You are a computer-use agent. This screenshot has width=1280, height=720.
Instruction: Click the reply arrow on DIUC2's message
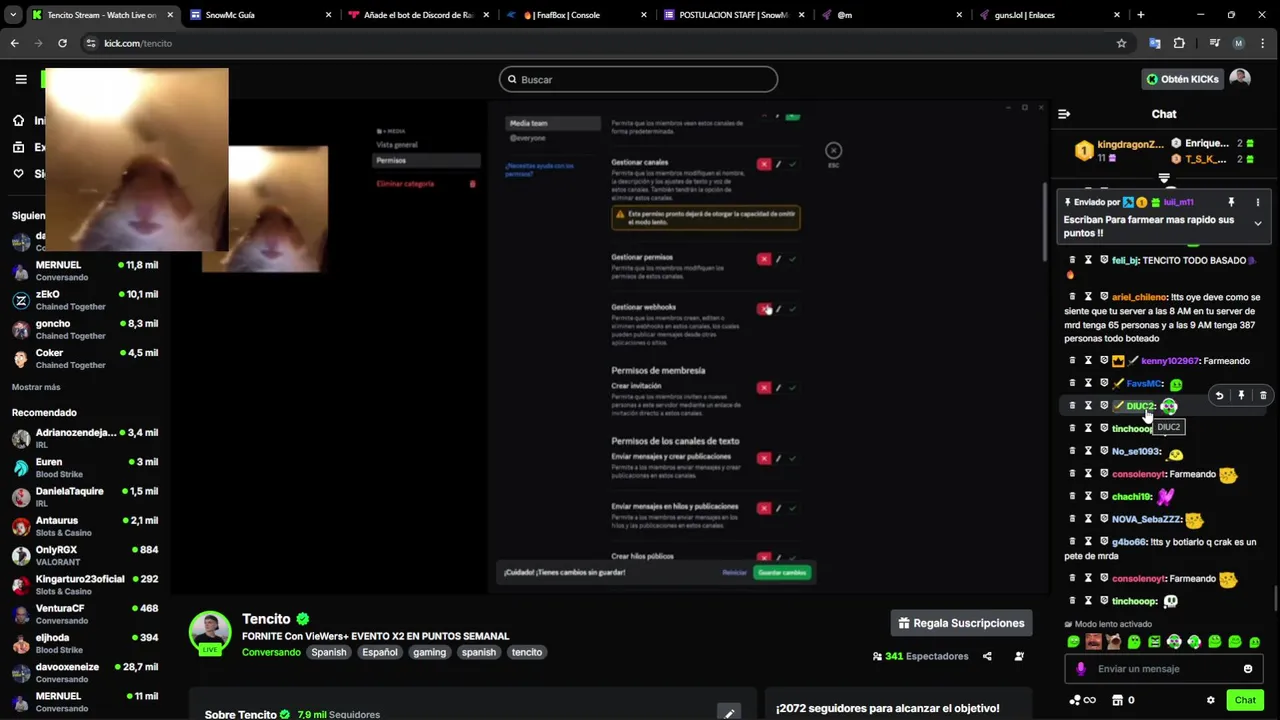click(x=1219, y=396)
